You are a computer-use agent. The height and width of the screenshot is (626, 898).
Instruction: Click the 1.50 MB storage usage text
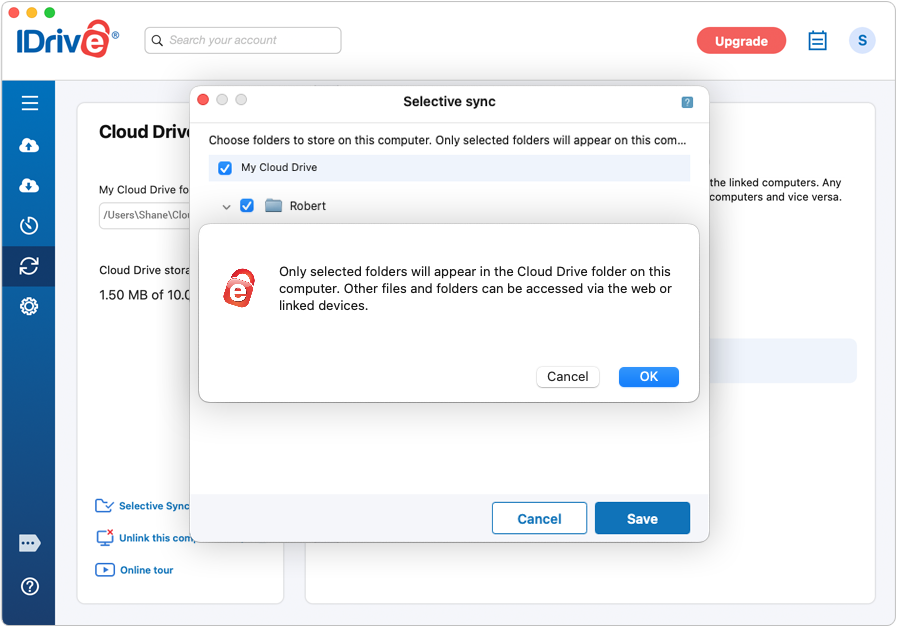pos(144,295)
